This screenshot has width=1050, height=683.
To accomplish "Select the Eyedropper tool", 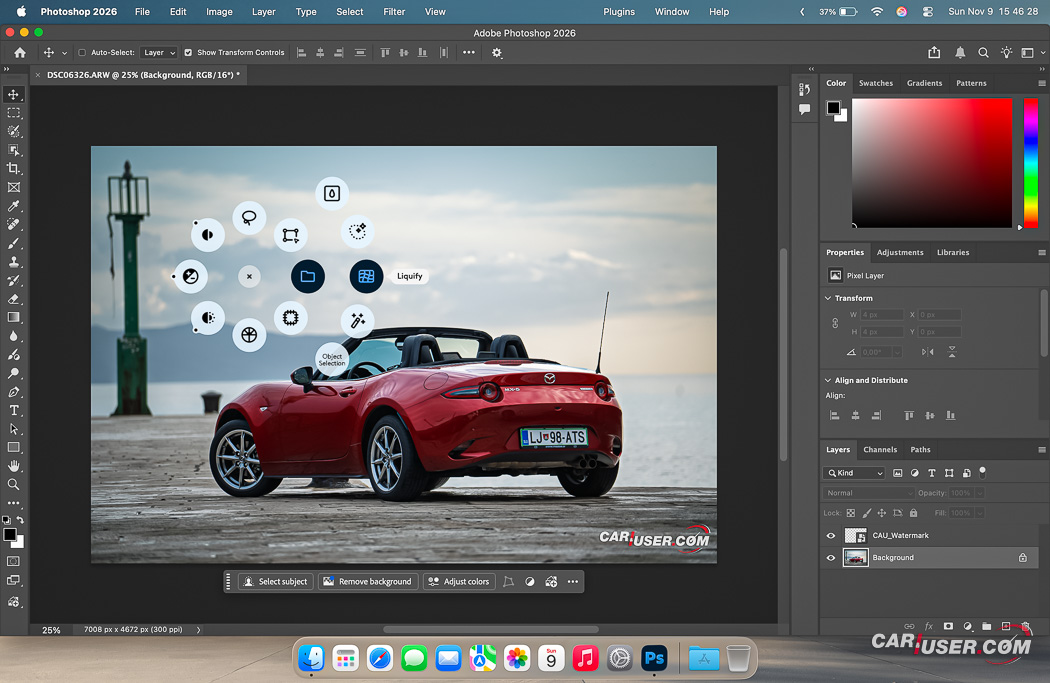I will (14, 206).
